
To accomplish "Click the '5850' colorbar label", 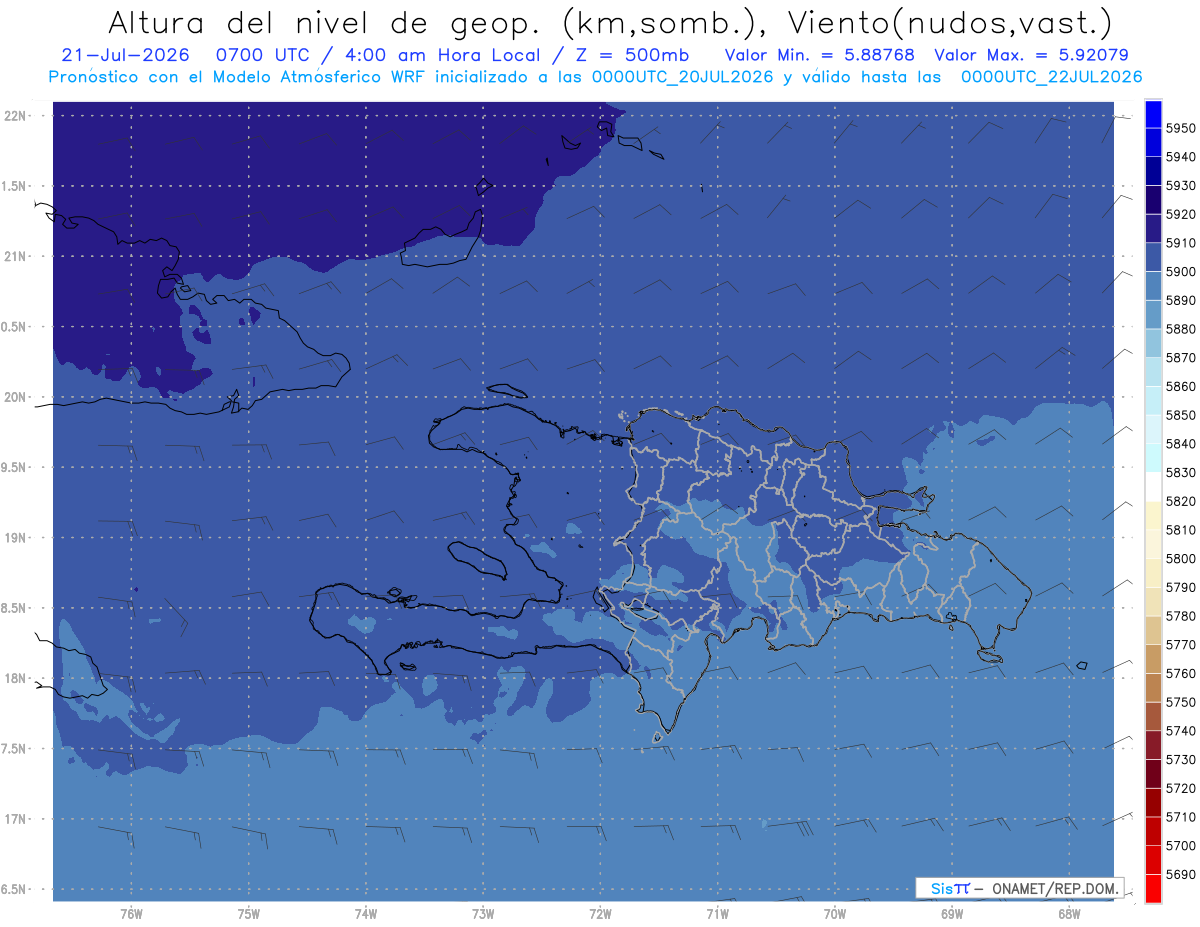I will click(x=1180, y=415).
